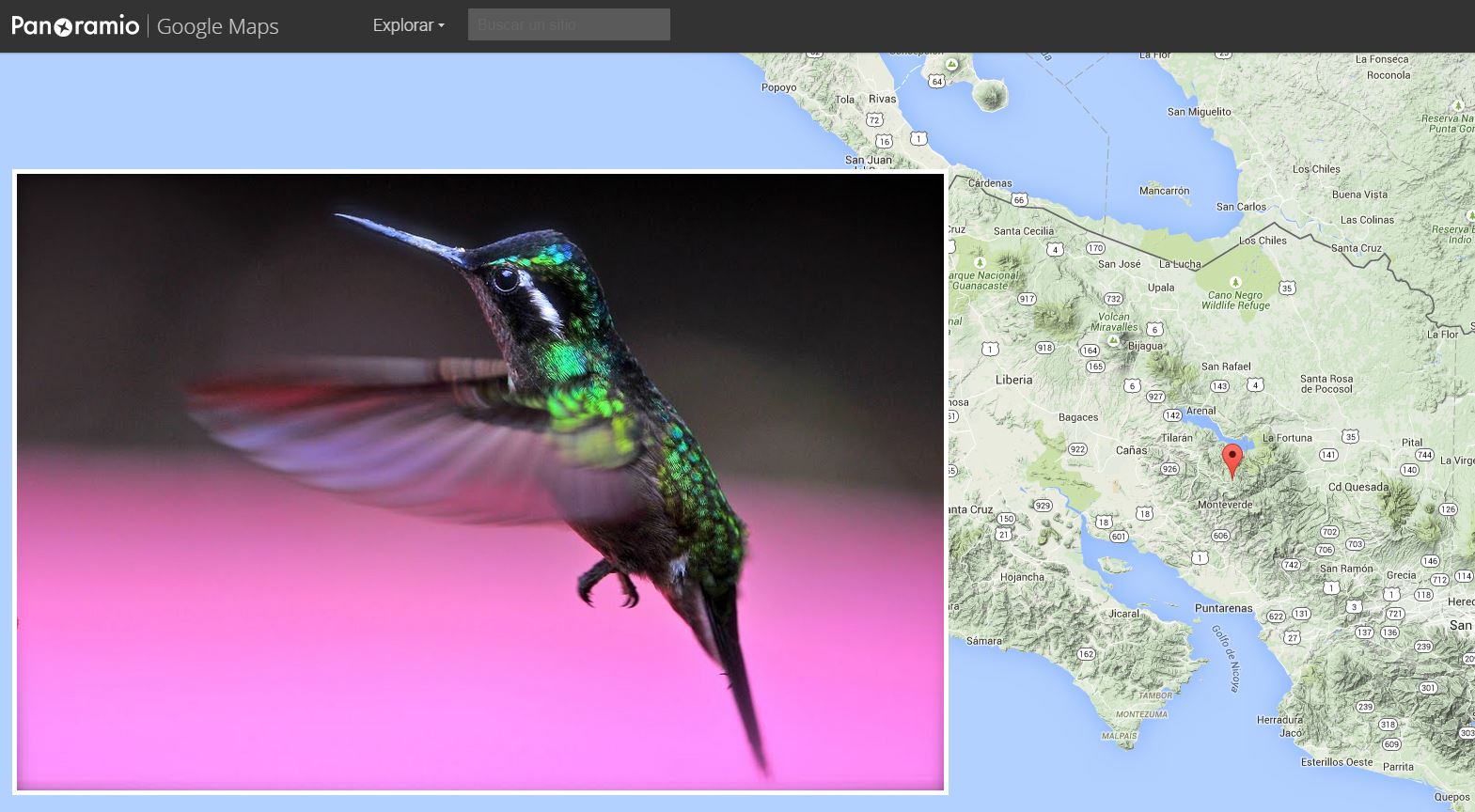The image size is (1475, 812).
Task: Click Golfo de Nicoya water label
Action: pyautogui.click(x=1225, y=658)
